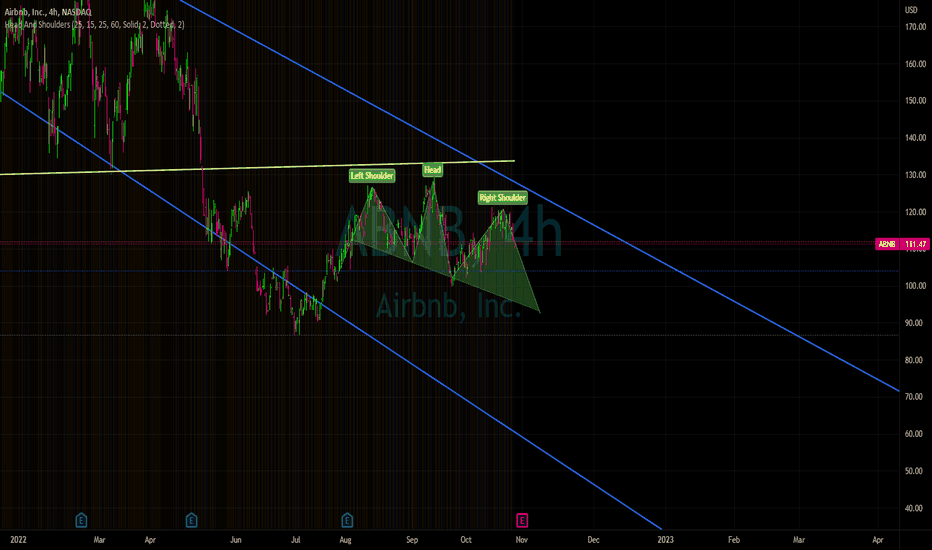Open the May earnings E marker
The width and height of the screenshot is (932, 550).
coord(191,521)
